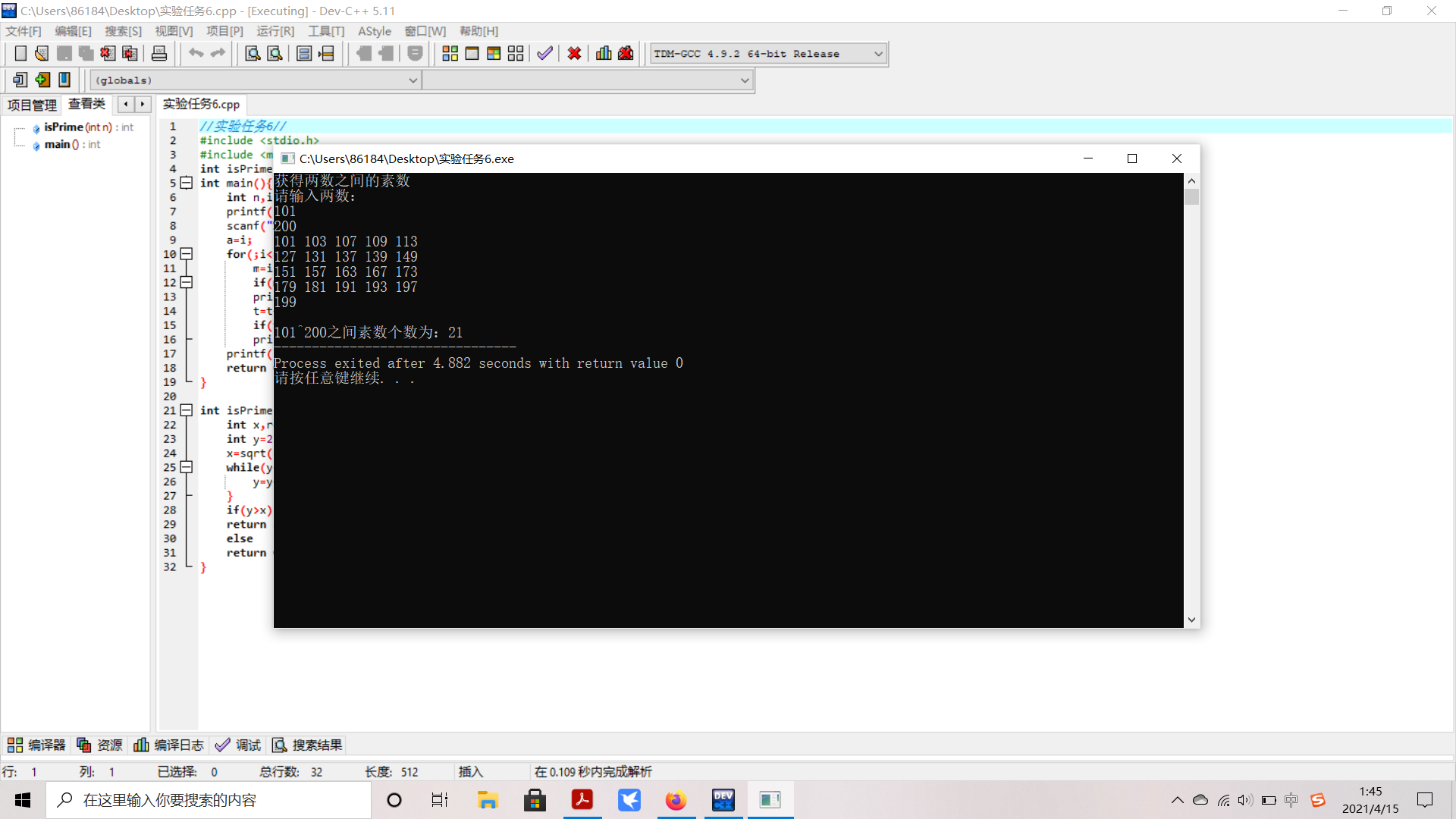Image resolution: width=1456 pixels, height=819 pixels.
Task: Click the Debug checkmark icon
Action: [544, 54]
